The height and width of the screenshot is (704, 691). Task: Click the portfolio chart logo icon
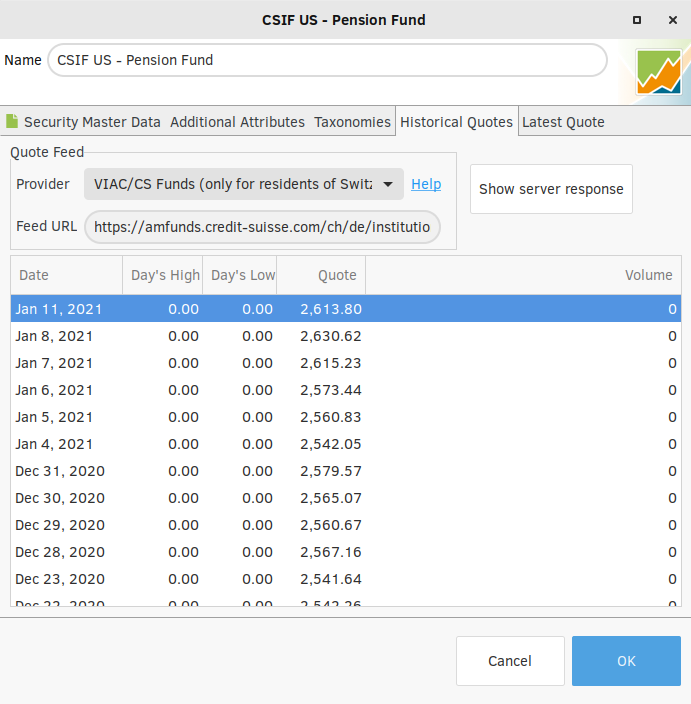click(659, 72)
